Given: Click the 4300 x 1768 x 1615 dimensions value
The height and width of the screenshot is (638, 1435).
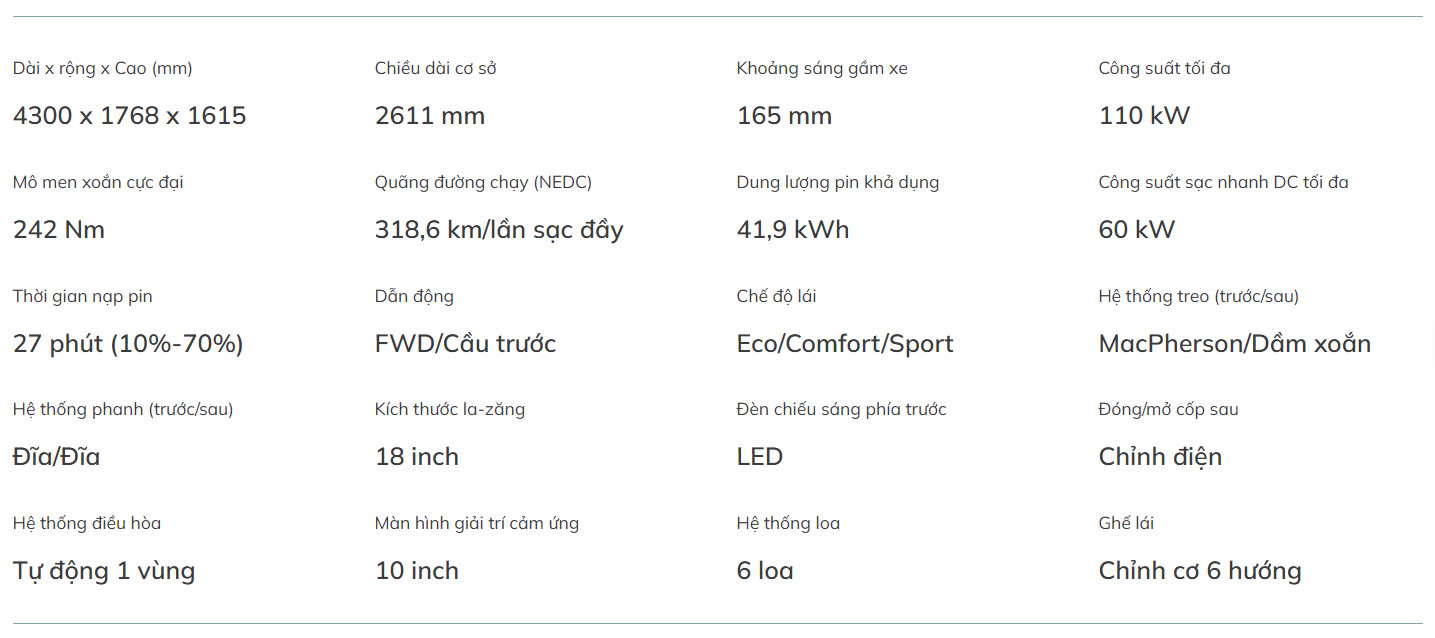Looking at the screenshot, I should coord(129,116).
